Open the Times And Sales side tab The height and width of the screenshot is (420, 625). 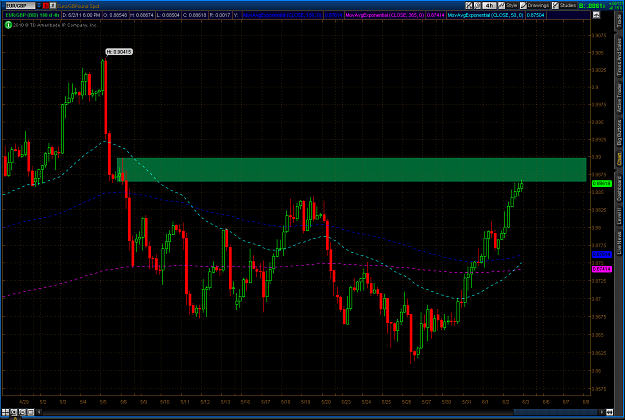[619, 57]
